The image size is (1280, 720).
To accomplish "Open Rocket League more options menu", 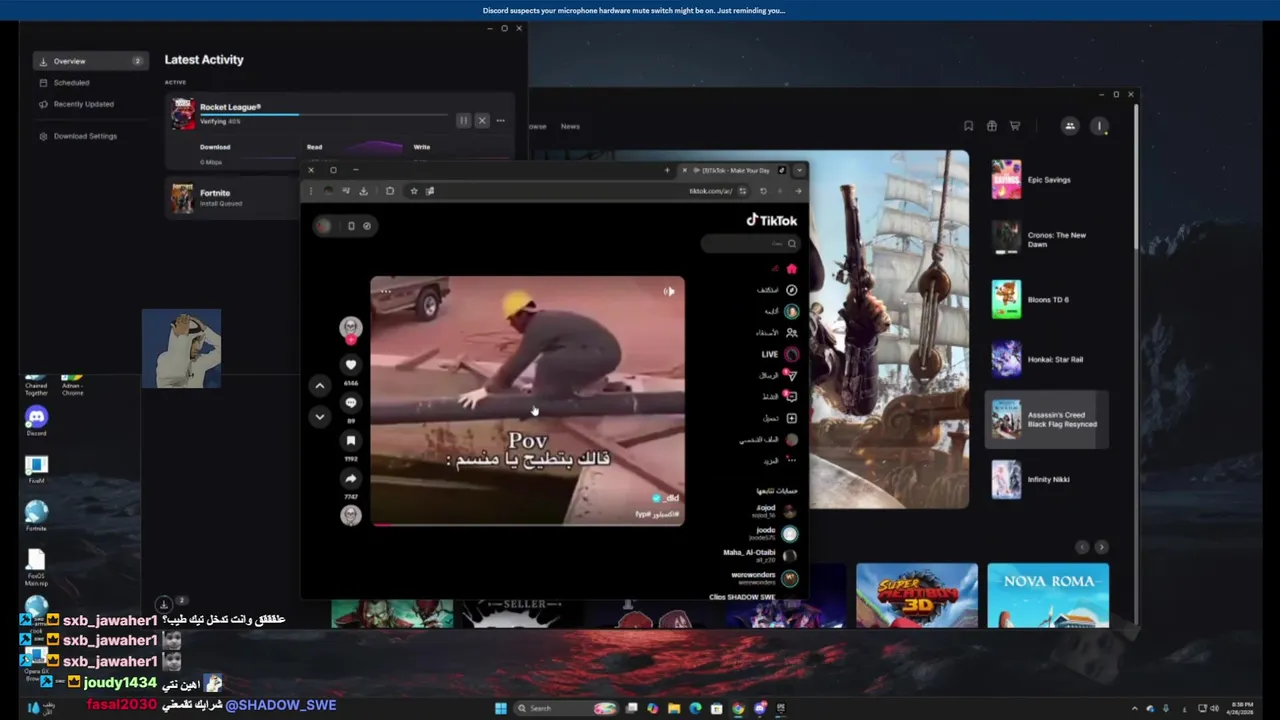I will point(500,120).
